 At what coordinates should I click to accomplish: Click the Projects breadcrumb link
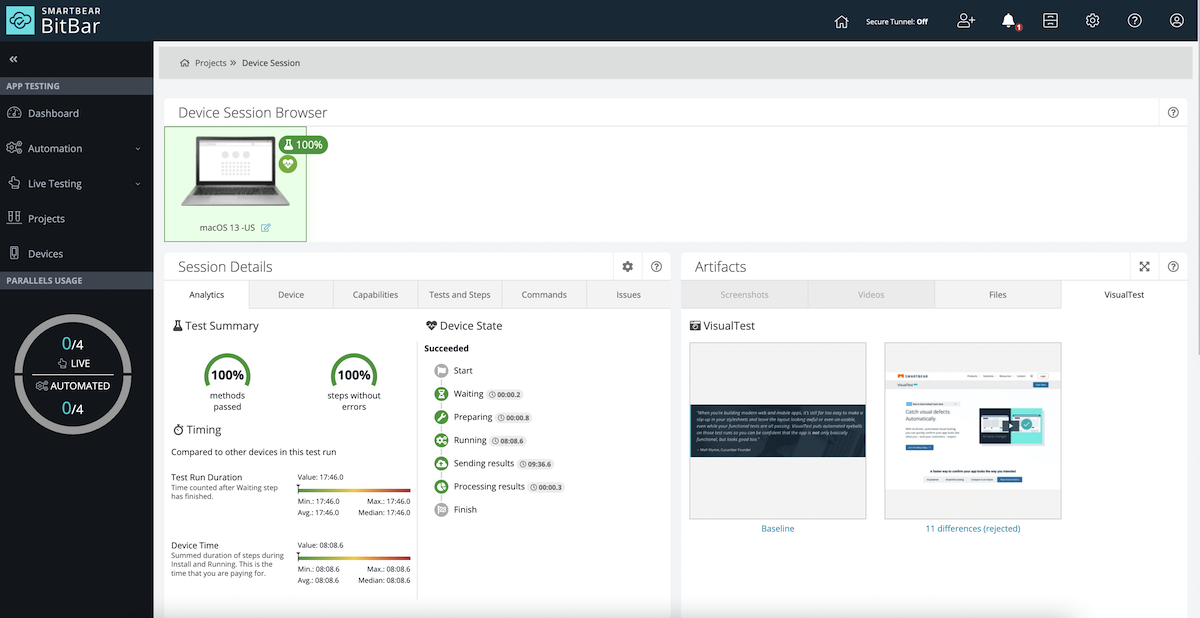pyautogui.click(x=210, y=63)
